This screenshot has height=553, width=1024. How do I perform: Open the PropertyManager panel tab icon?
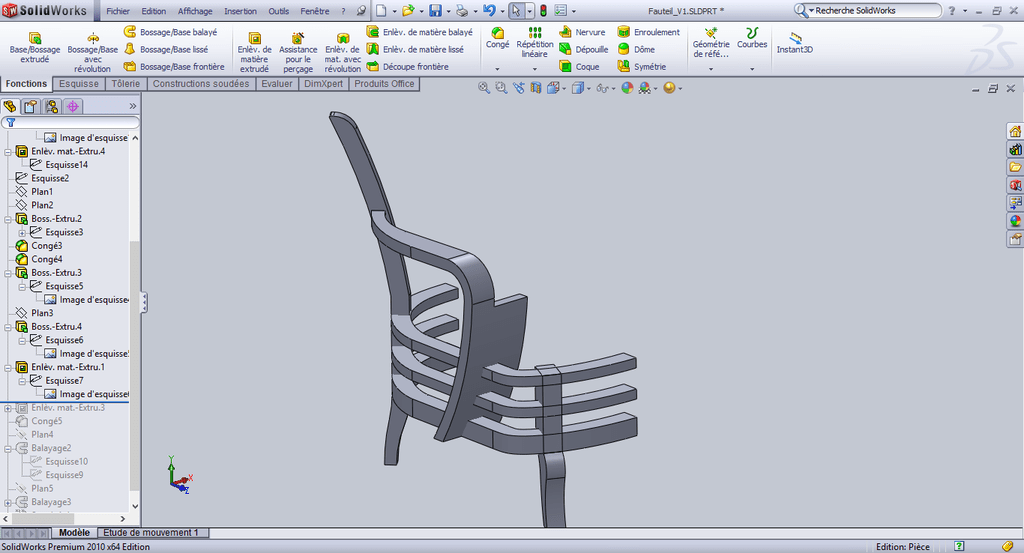click(x=30, y=106)
